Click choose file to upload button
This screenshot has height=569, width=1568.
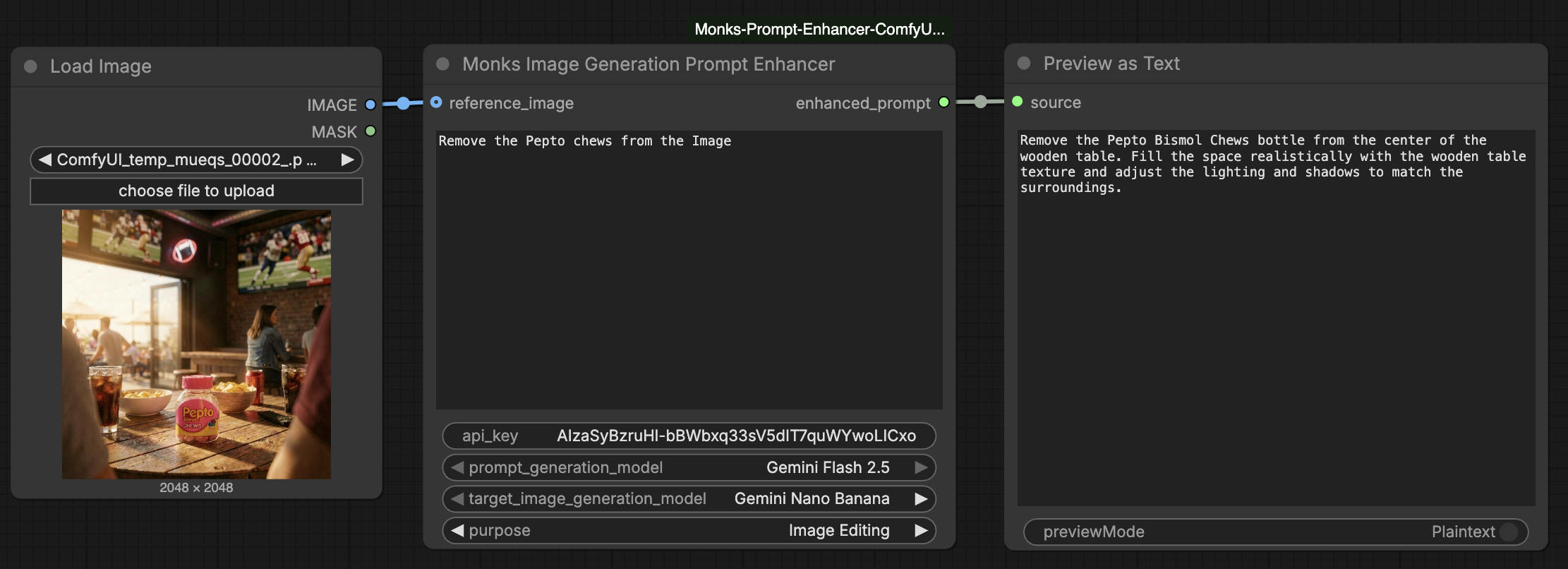point(196,191)
